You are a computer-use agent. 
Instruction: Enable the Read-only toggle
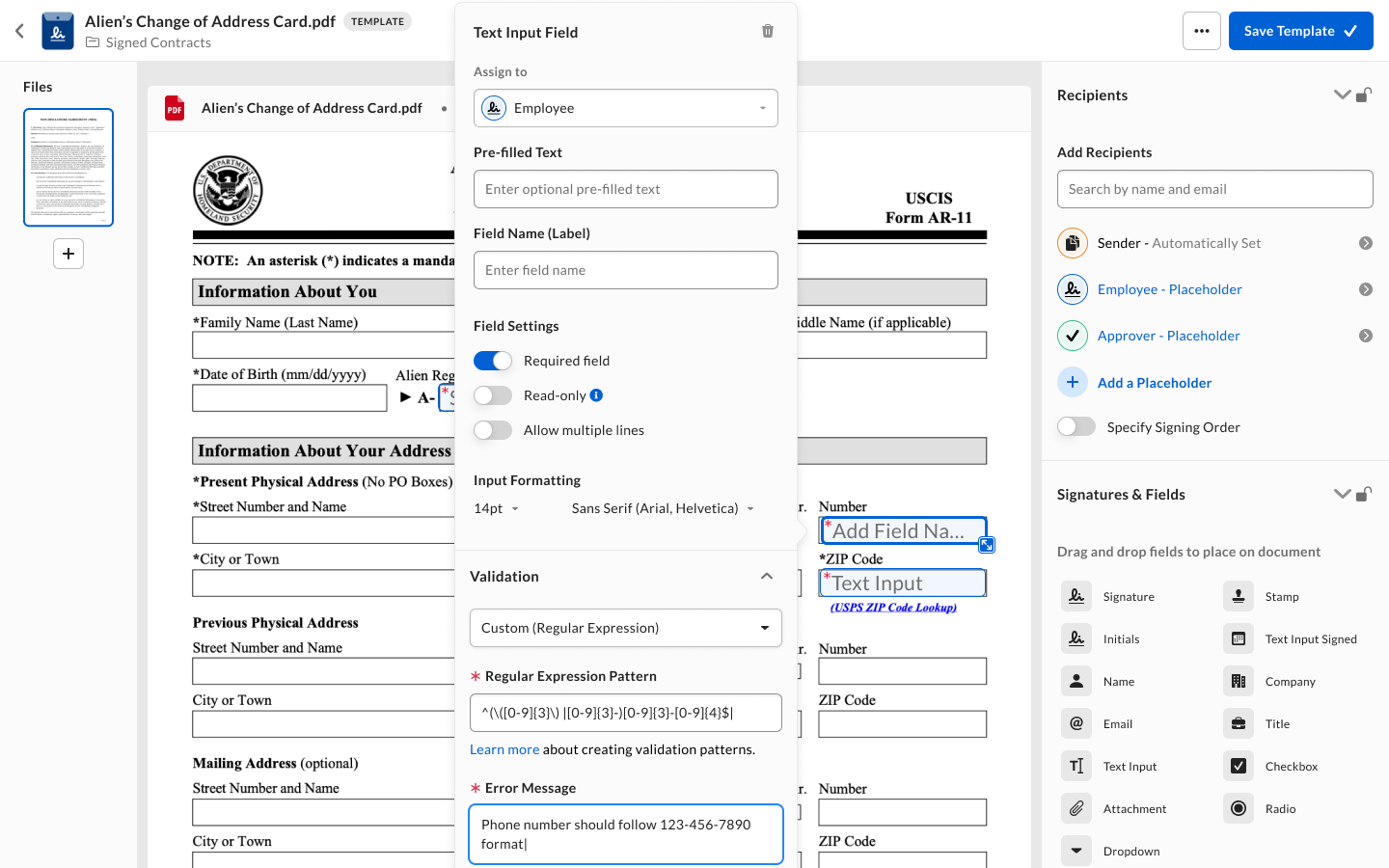(x=493, y=395)
